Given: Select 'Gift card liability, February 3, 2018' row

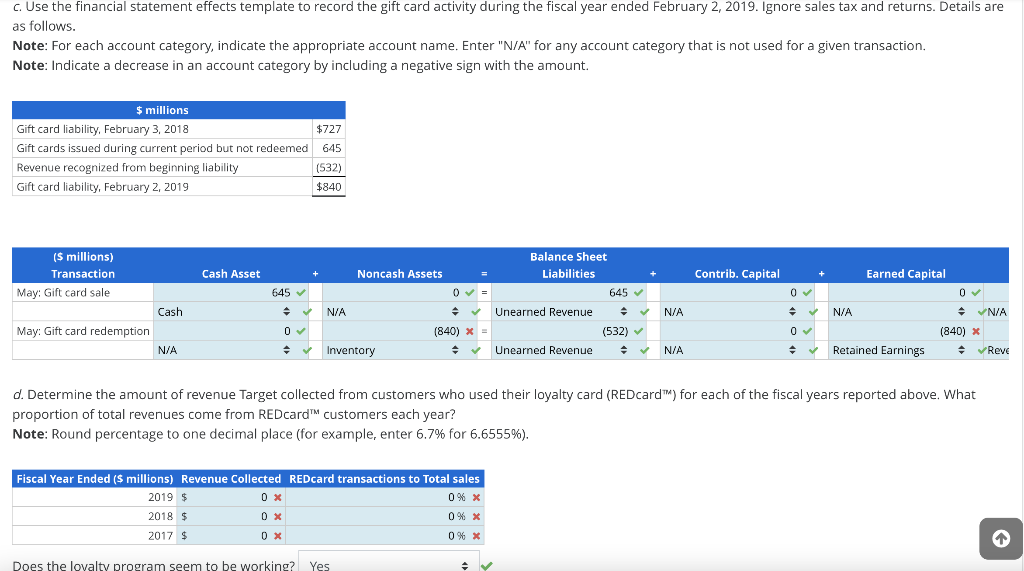Looking at the screenshot, I should tap(178, 129).
